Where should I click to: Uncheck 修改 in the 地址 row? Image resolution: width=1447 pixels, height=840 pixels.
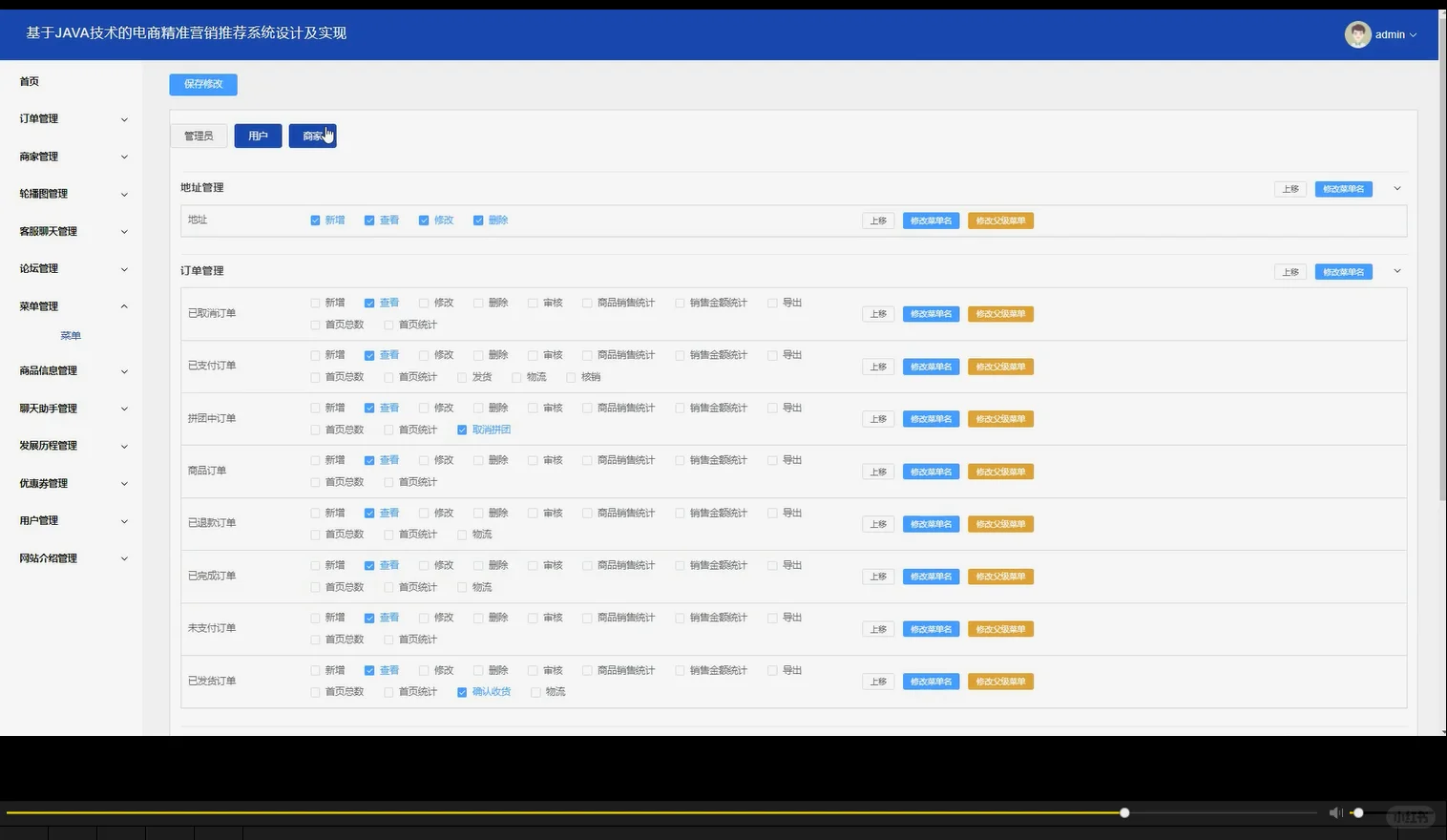tap(424, 220)
